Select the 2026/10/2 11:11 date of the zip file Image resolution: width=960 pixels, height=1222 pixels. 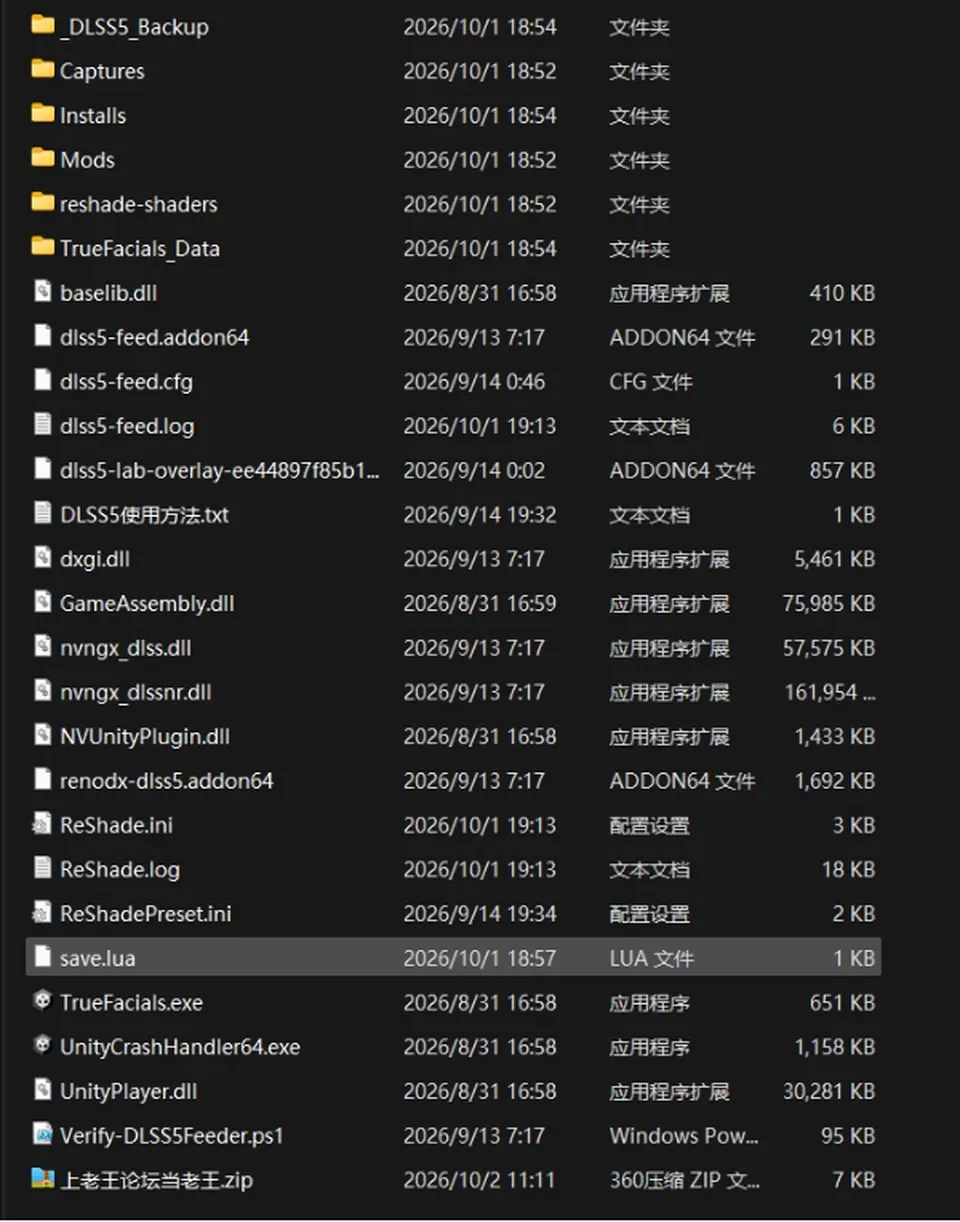coord(479,1179)
